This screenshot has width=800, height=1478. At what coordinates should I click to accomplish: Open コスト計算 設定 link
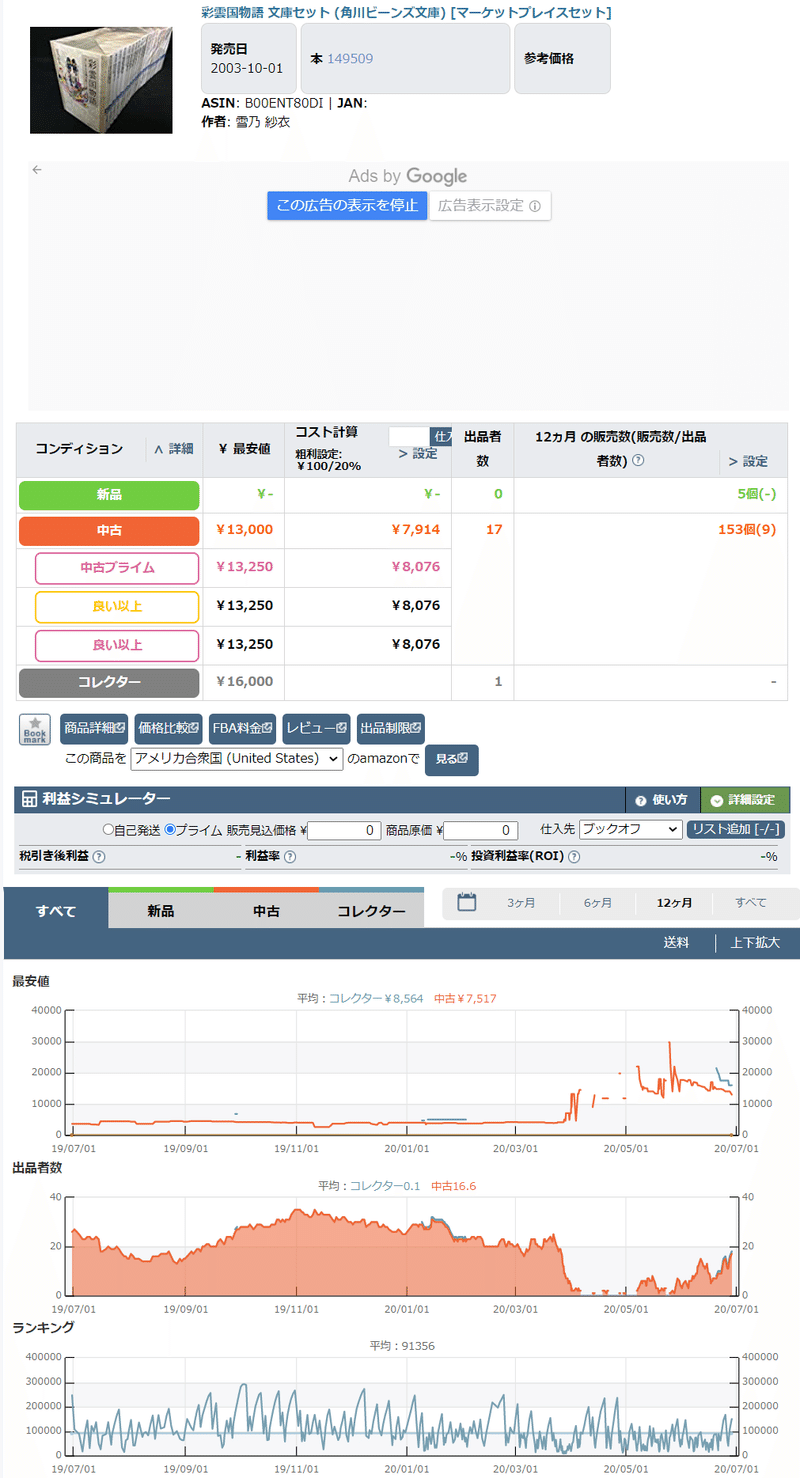[418, 453]
